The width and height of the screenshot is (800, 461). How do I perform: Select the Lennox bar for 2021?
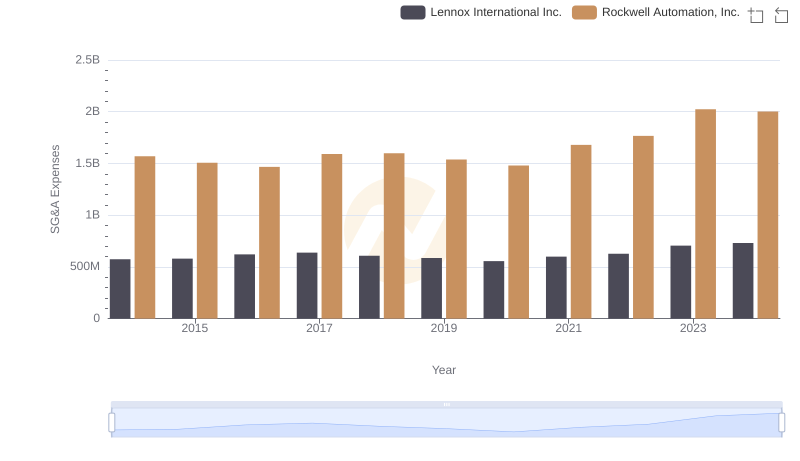(x=556, y=288)
